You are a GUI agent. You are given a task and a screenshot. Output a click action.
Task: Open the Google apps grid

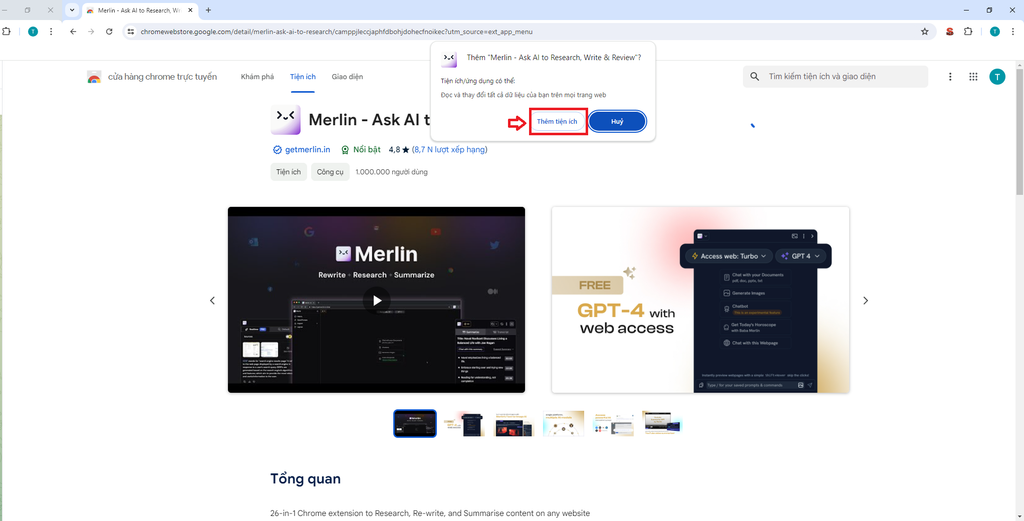tap(973, 76)
